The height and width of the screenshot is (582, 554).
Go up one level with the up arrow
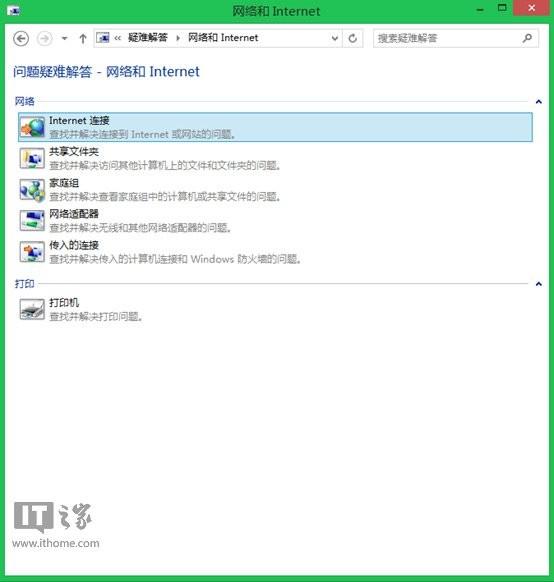coord(83,38)
